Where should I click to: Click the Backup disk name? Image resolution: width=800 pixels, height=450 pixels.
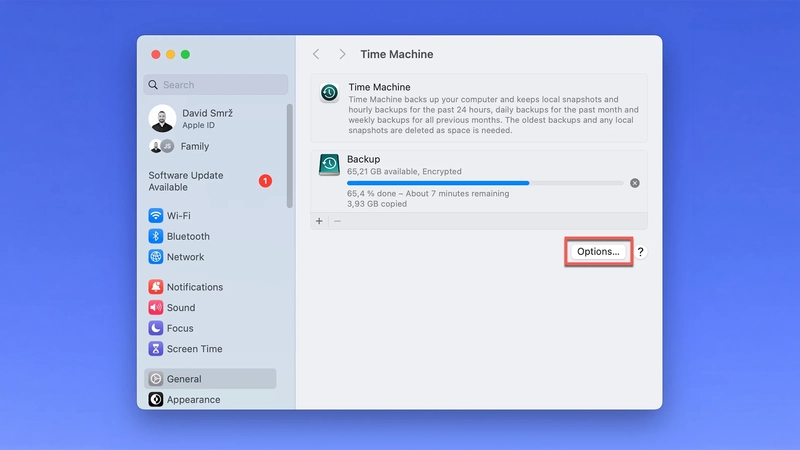(x=363, y=159)
